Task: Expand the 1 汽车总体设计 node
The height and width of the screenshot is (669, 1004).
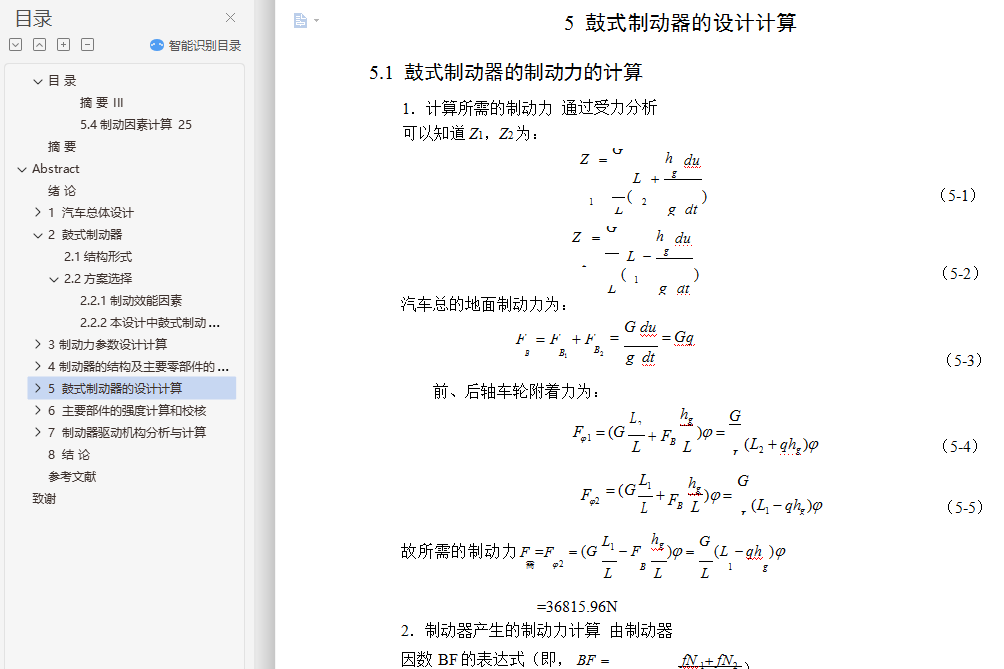Action: pyautogui.click(x=38, y=213)
